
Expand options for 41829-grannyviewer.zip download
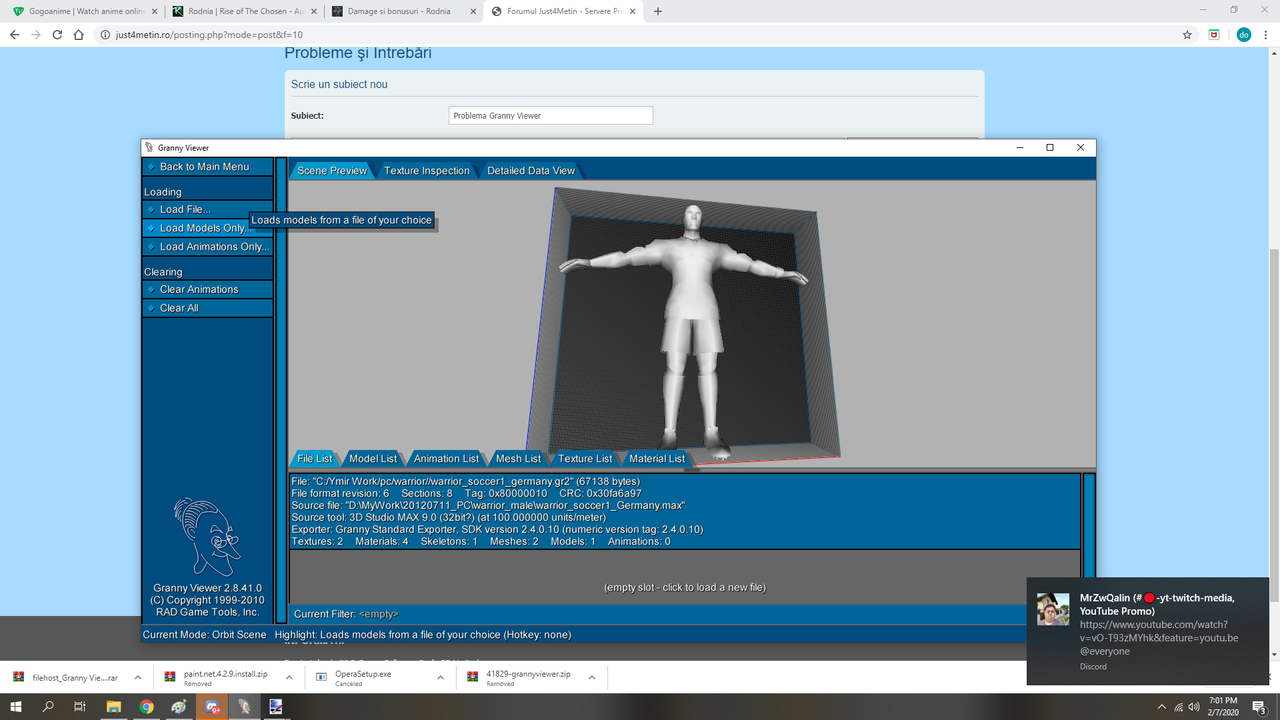coord(593,677)
